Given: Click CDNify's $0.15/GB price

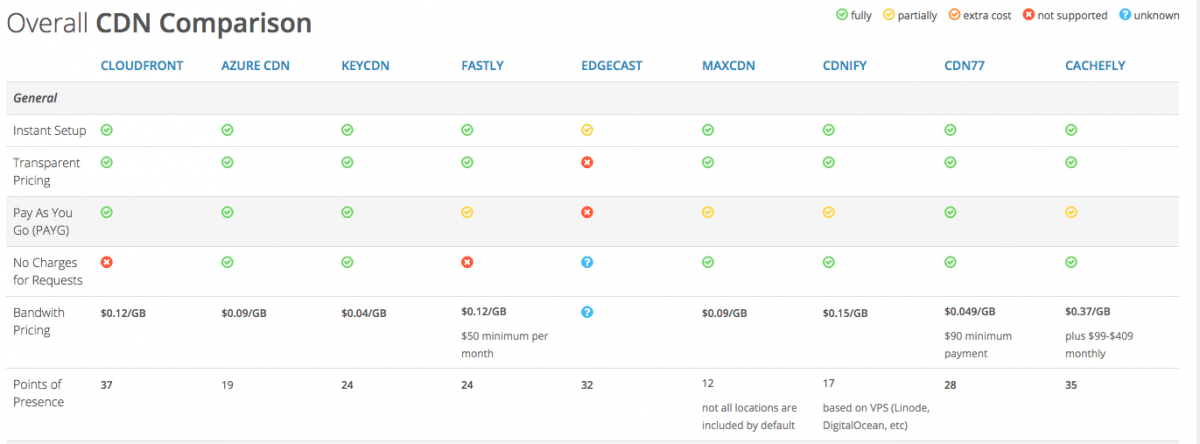Looking at the screenshot, I should click(x=845, y=313).
